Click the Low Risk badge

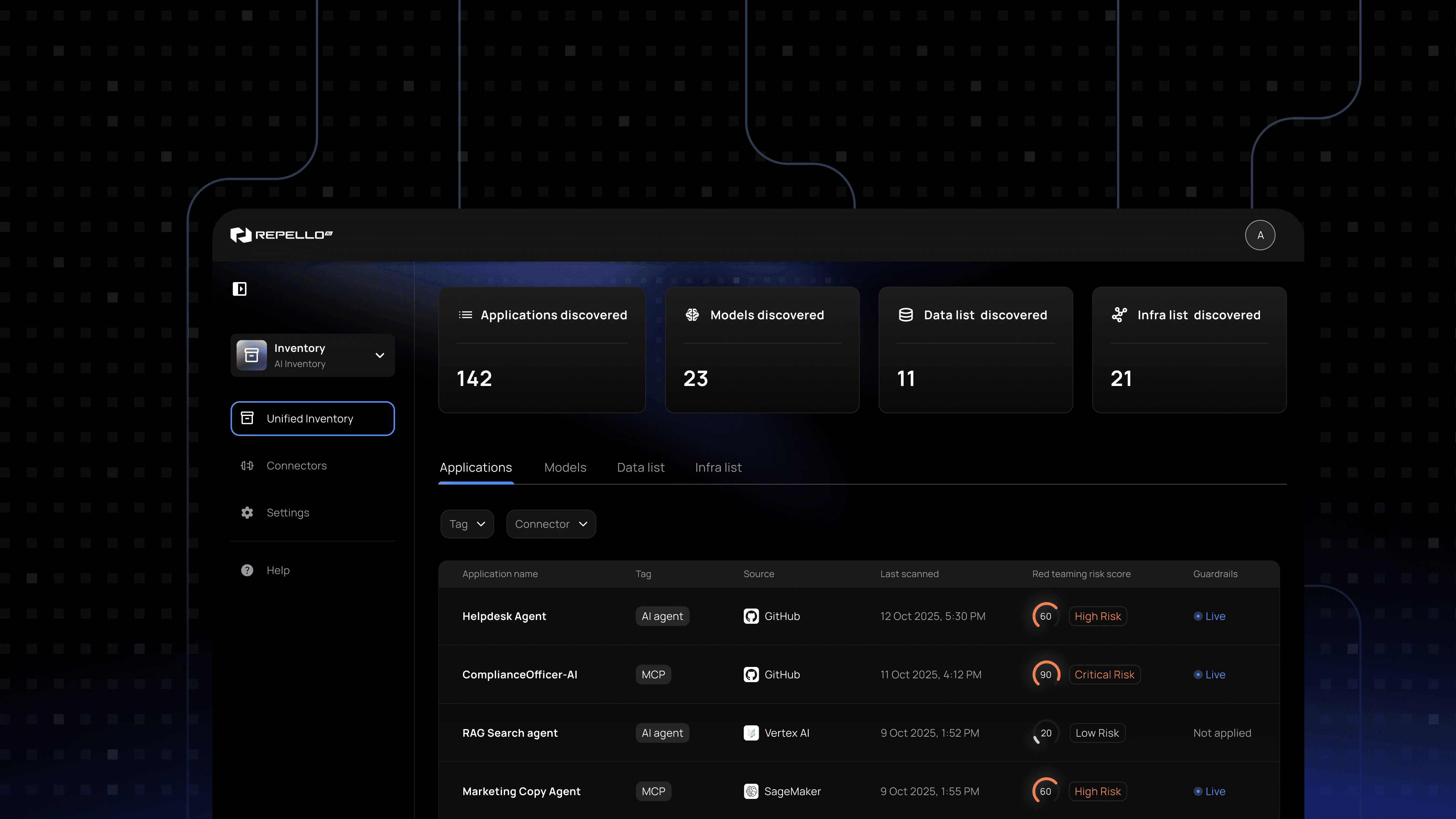tap(1097, 733)
